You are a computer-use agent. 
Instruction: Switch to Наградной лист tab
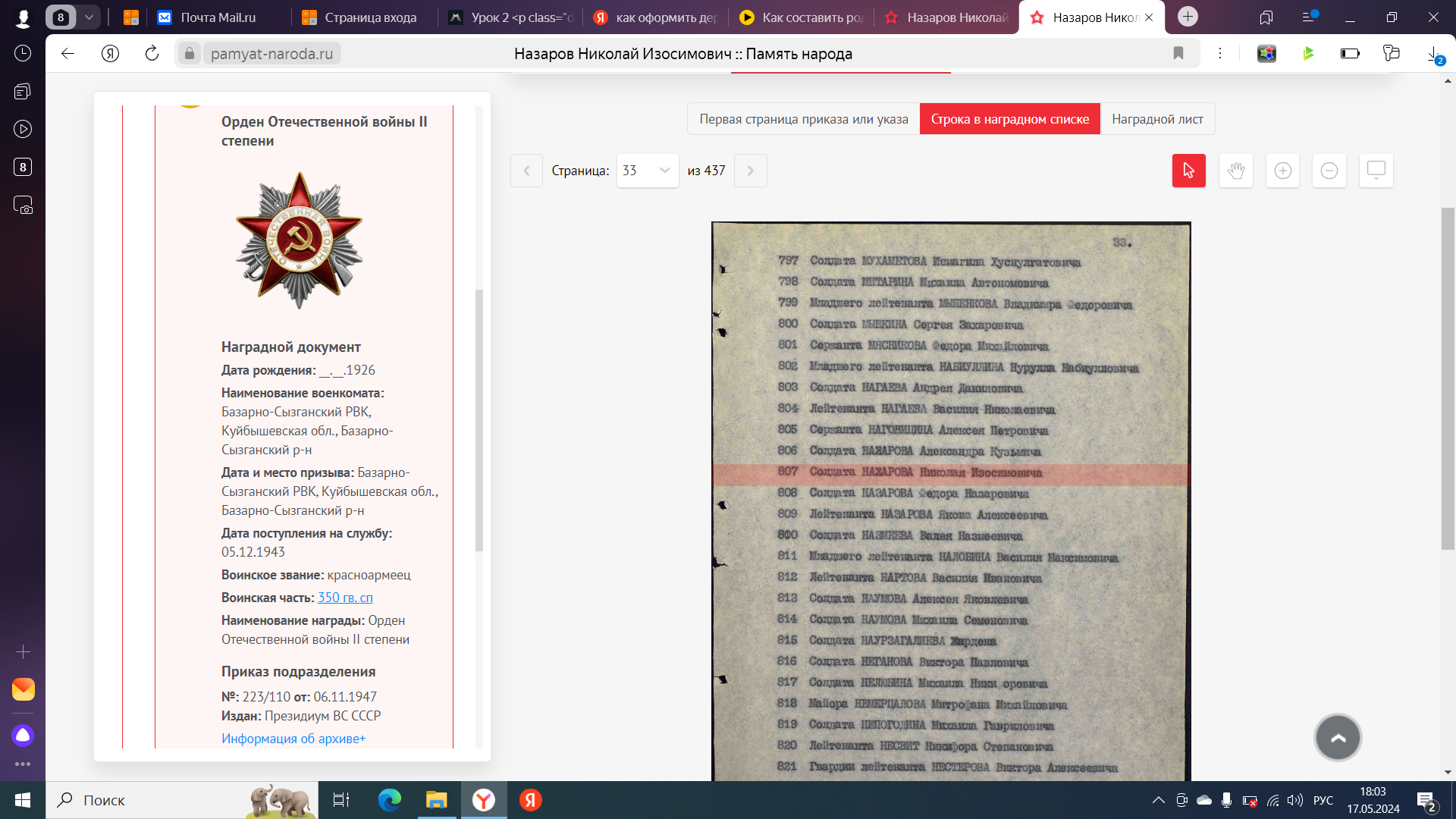coord(1157,119)
